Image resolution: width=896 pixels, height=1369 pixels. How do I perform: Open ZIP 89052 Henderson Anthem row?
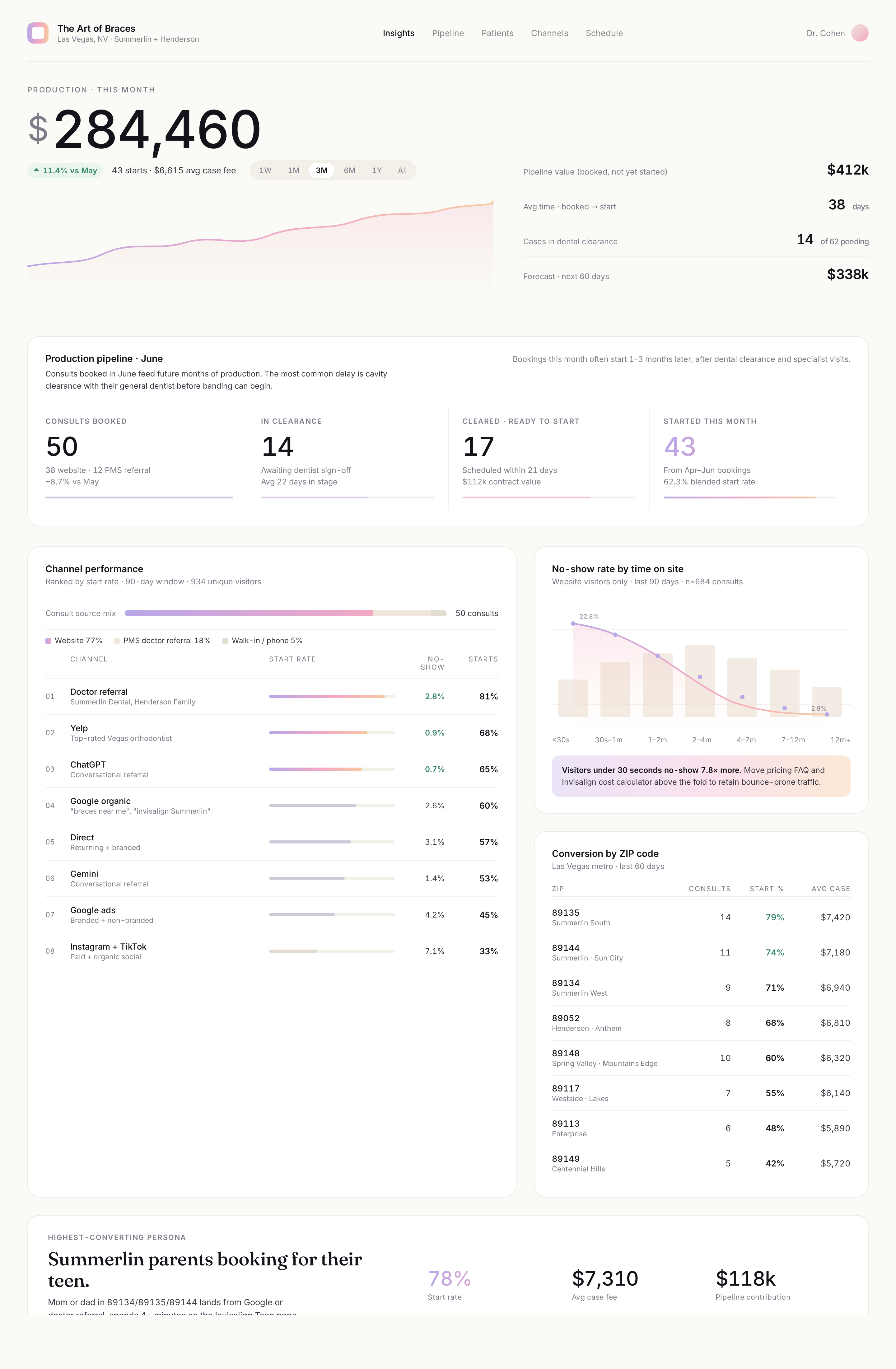701,1023
